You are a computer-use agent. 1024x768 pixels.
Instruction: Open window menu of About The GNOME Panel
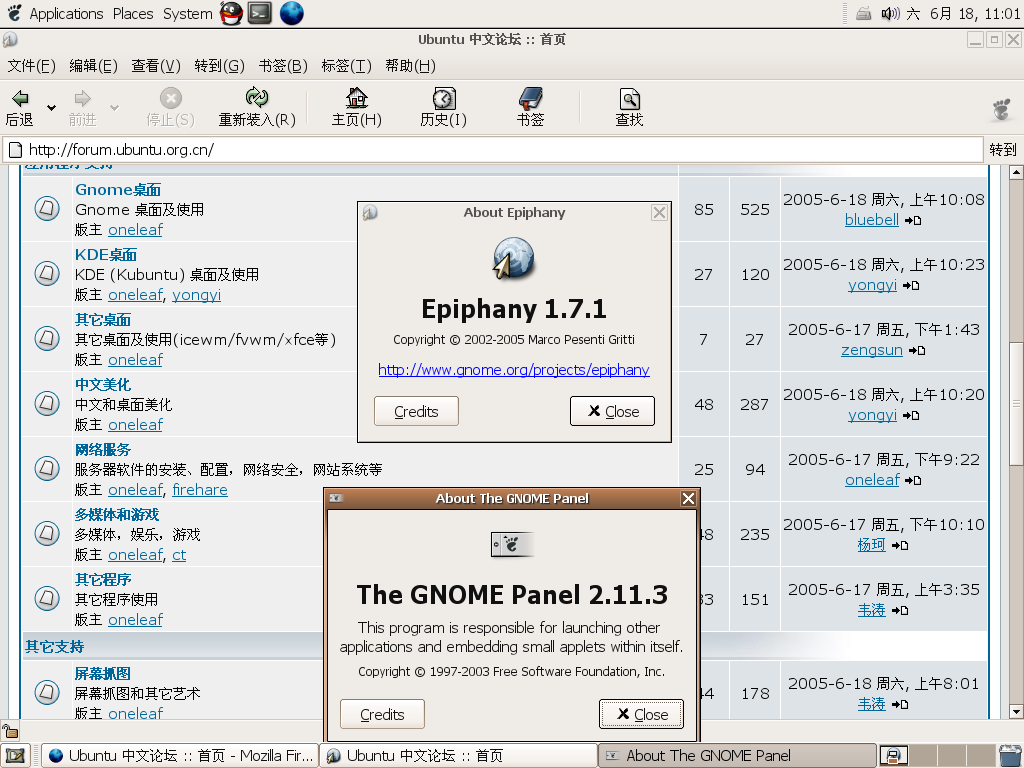click(x=336, y=498)
